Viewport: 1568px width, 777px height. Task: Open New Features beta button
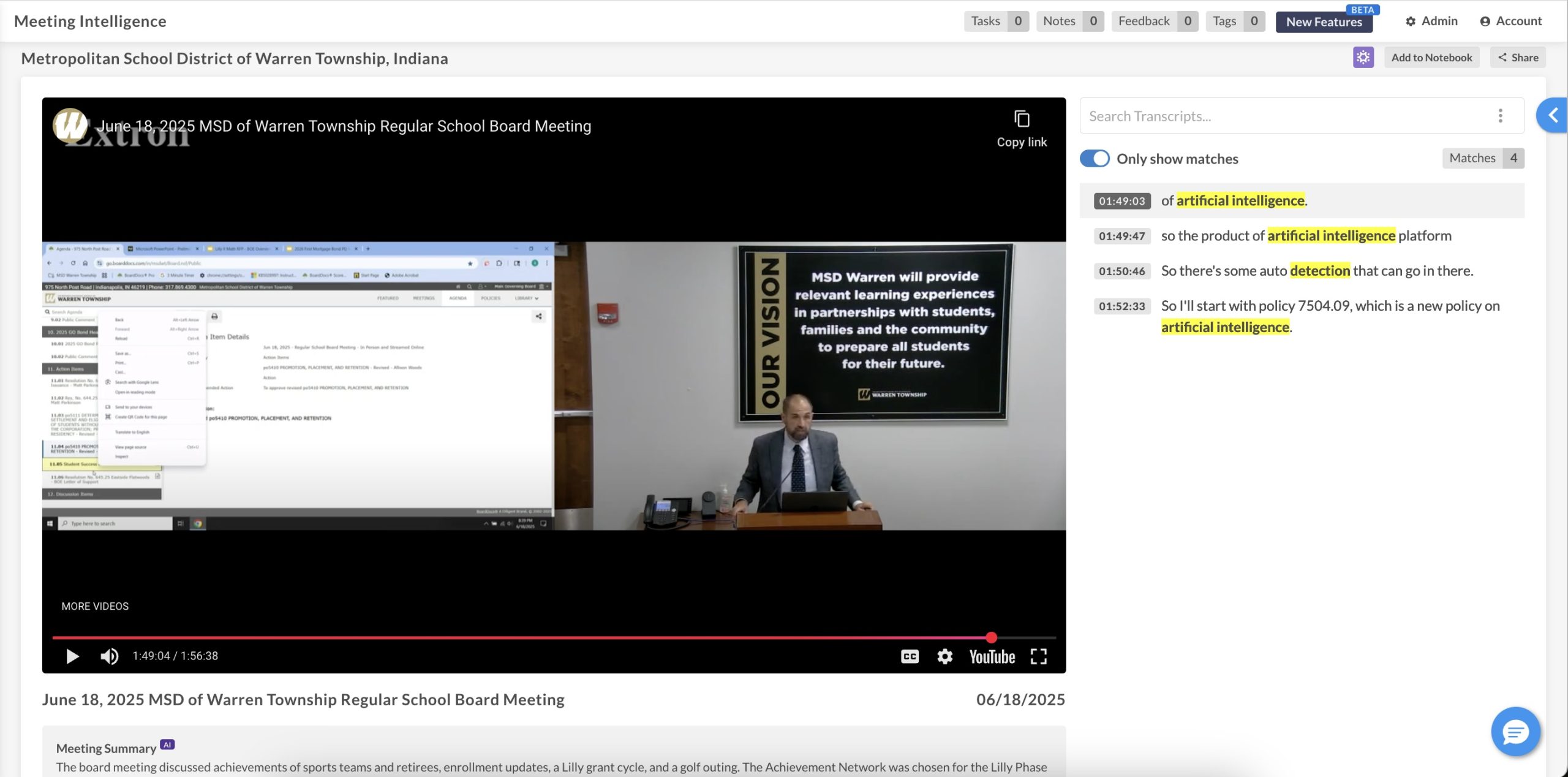tap(1324, 22)
